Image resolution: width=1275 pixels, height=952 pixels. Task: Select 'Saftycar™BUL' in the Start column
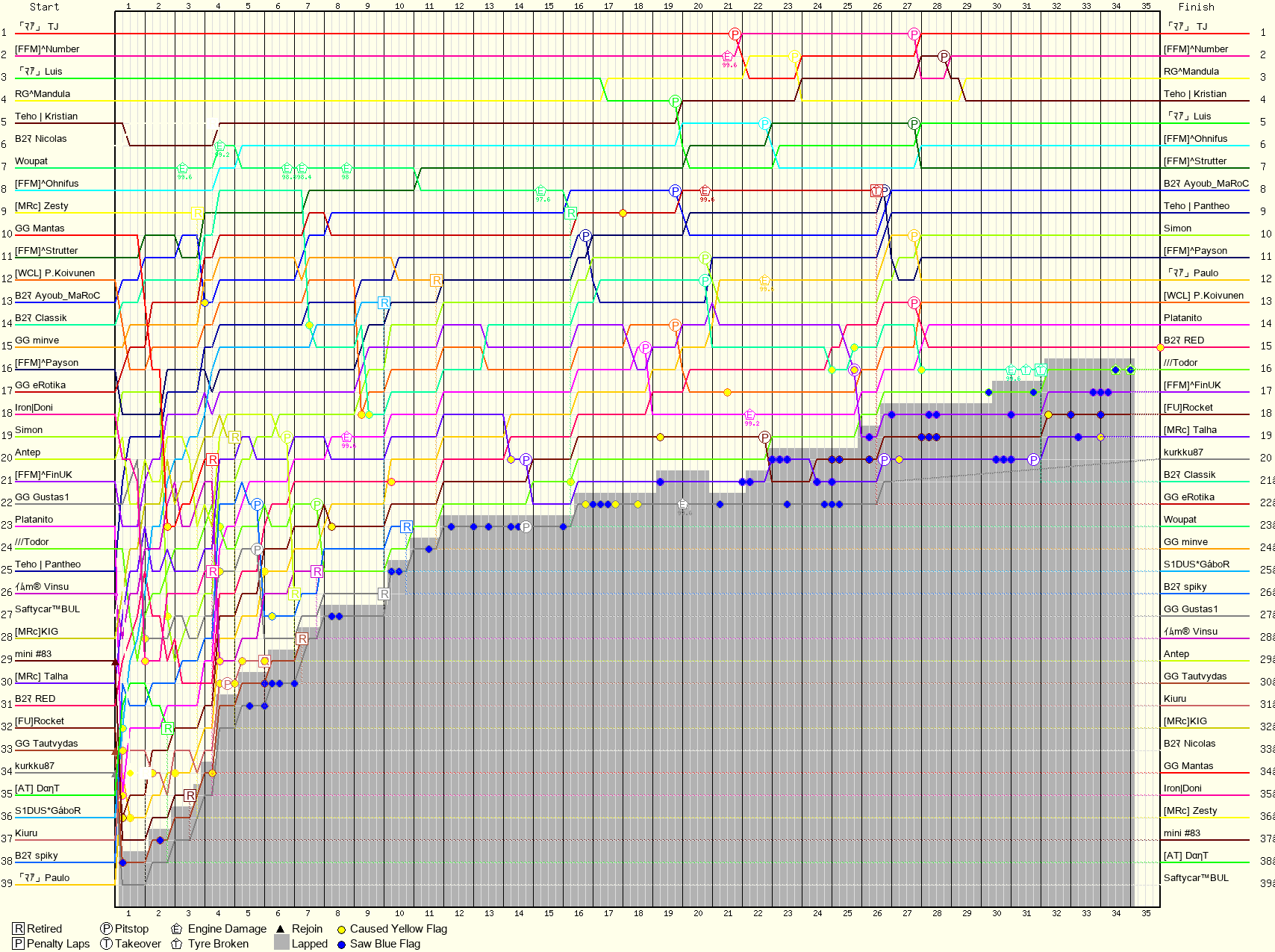click(47, 609)
